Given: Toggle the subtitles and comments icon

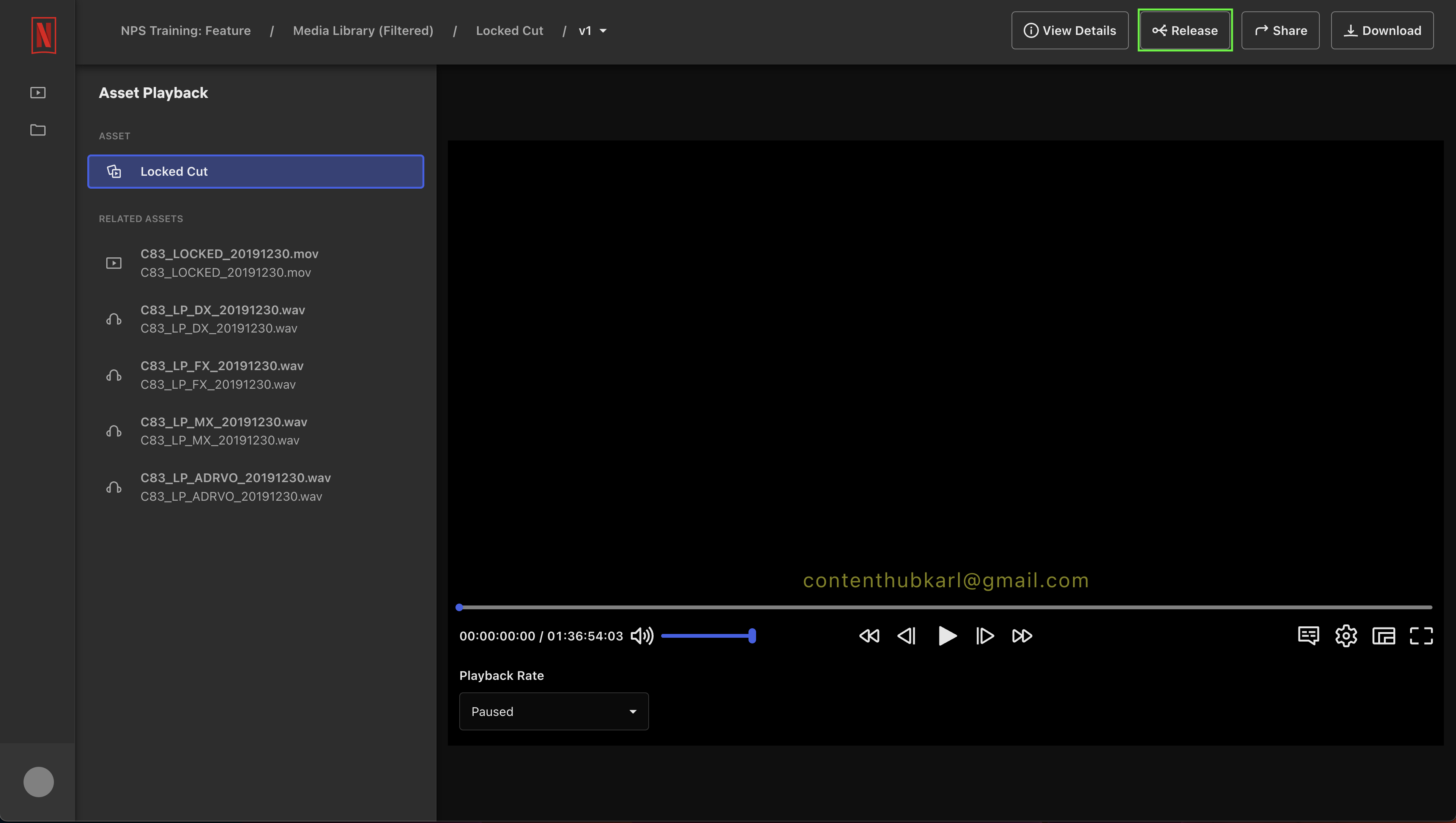Looking at the screenshot, I should (x=1308, y=636).
